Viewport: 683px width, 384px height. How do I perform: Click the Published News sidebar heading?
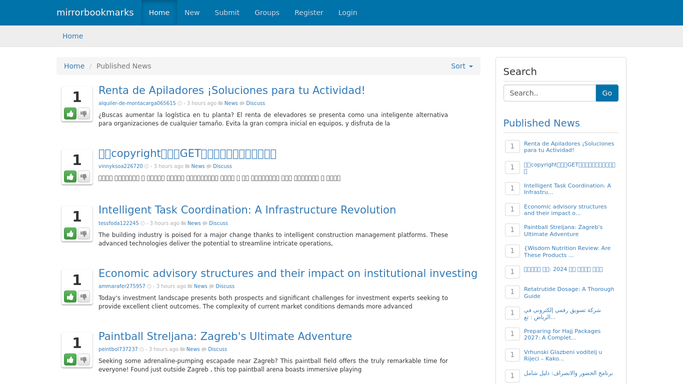click(541, 123)
